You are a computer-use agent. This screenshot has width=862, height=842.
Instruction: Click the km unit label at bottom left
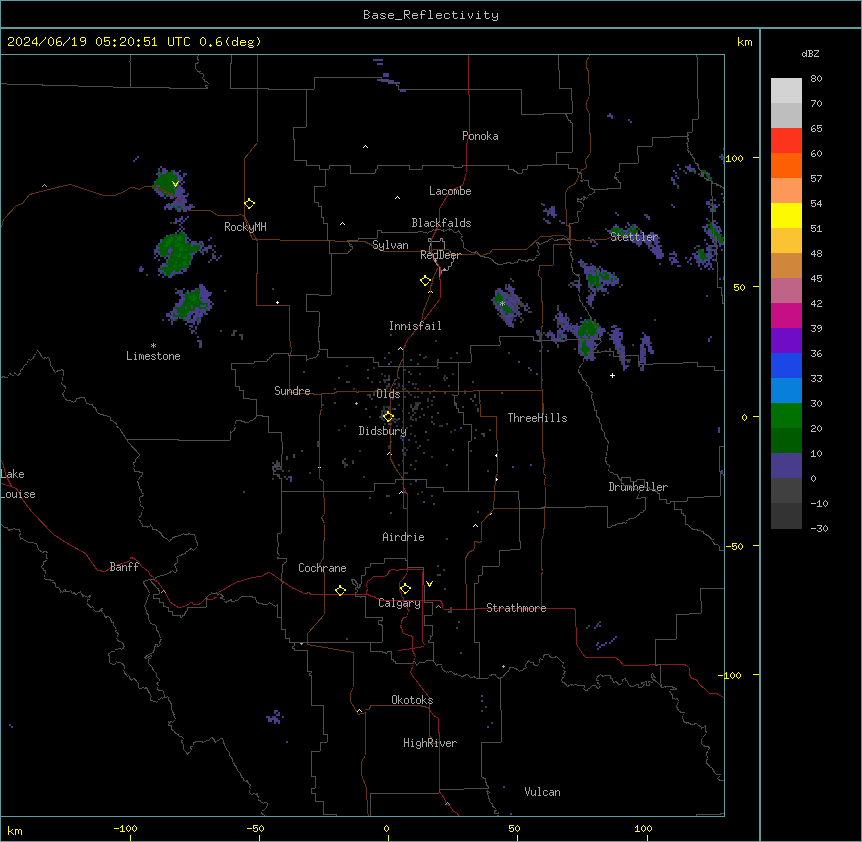(15, 831)
